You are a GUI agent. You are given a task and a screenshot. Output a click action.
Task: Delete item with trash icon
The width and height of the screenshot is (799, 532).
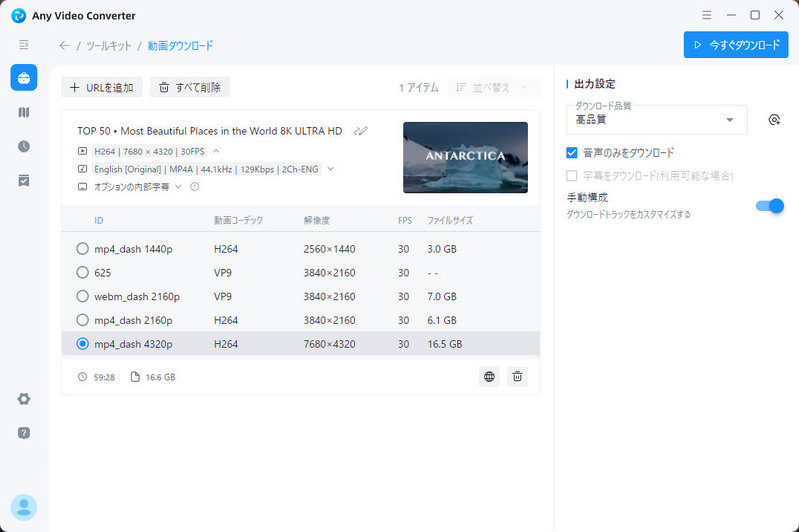tap(517, 377)
